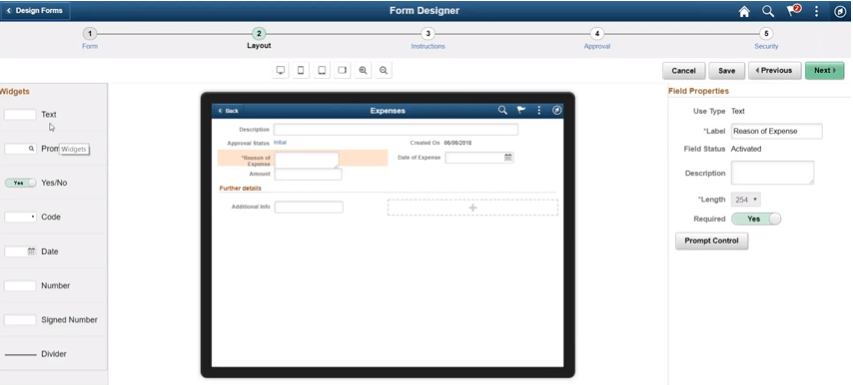Open notifications flag with red badge

(793, 11)
